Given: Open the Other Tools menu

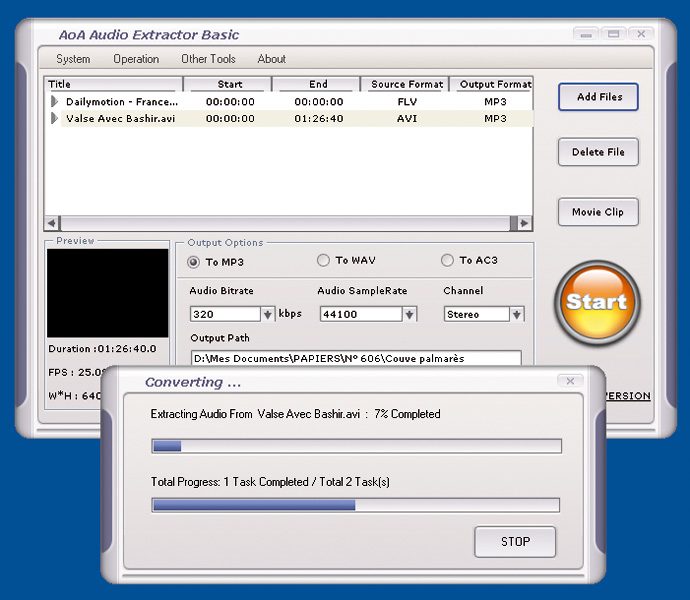Looking at the screenshot, I should point(208,59).
